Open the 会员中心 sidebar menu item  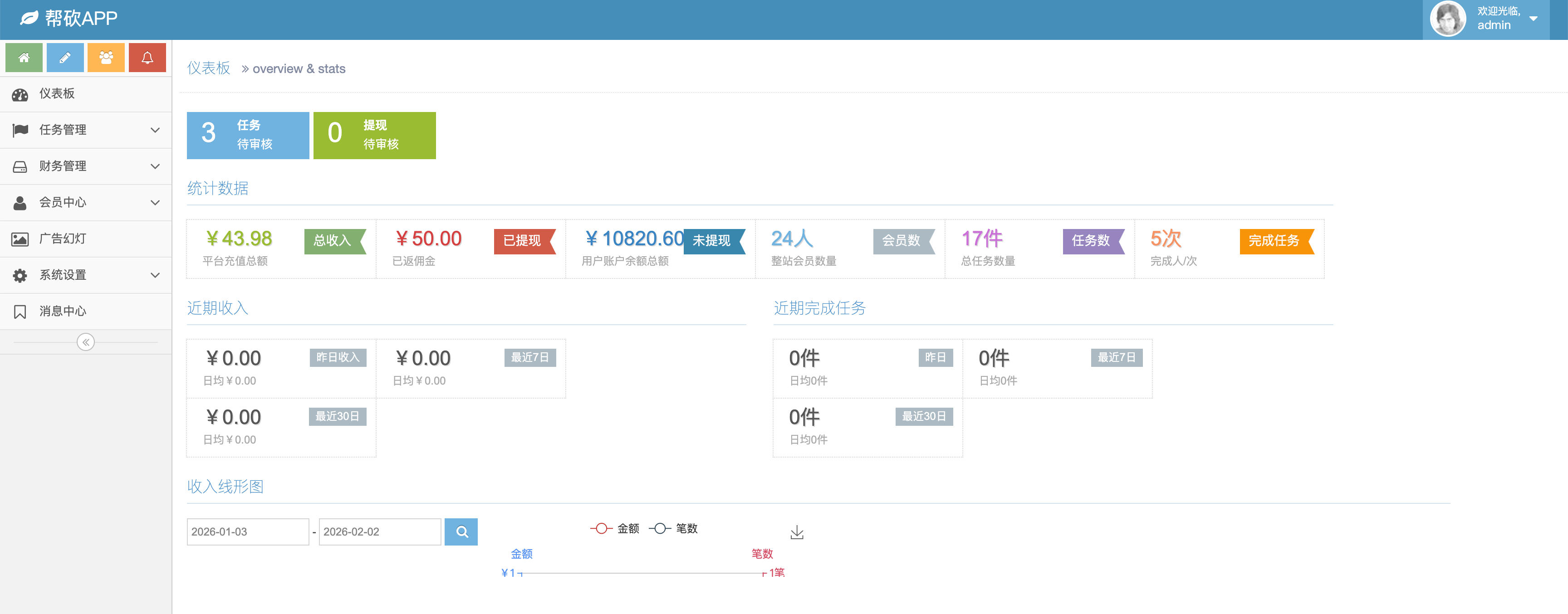point(86,203)
